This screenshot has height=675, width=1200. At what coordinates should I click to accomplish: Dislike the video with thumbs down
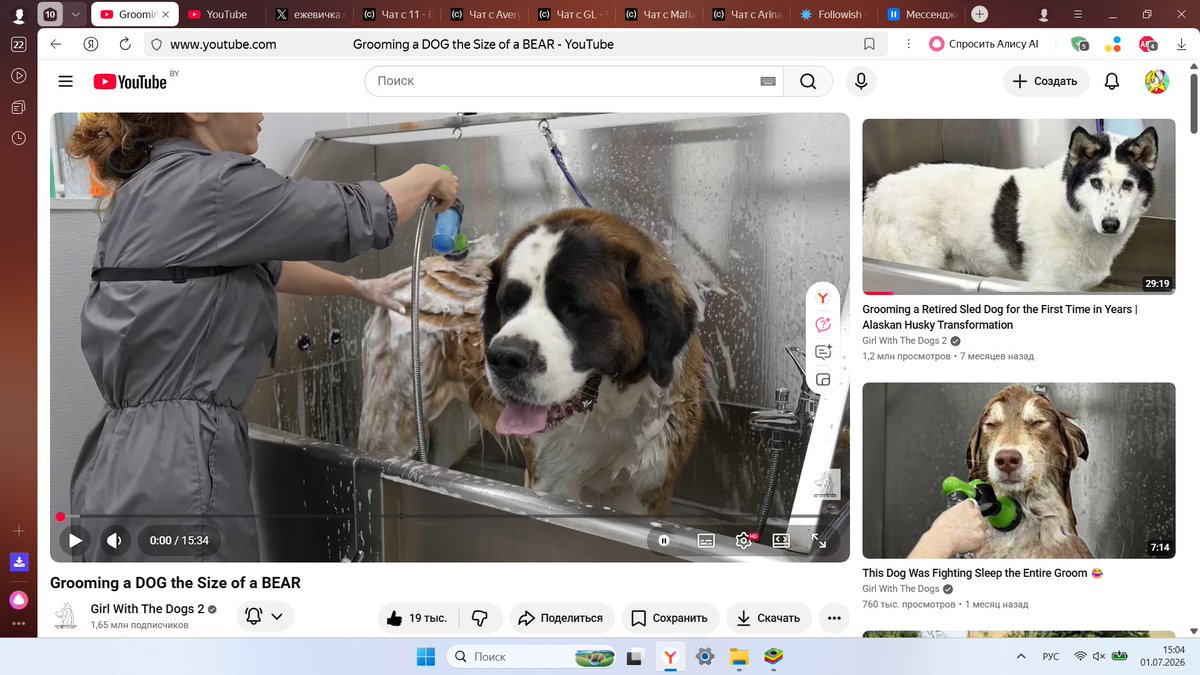(x=479, y=618)
